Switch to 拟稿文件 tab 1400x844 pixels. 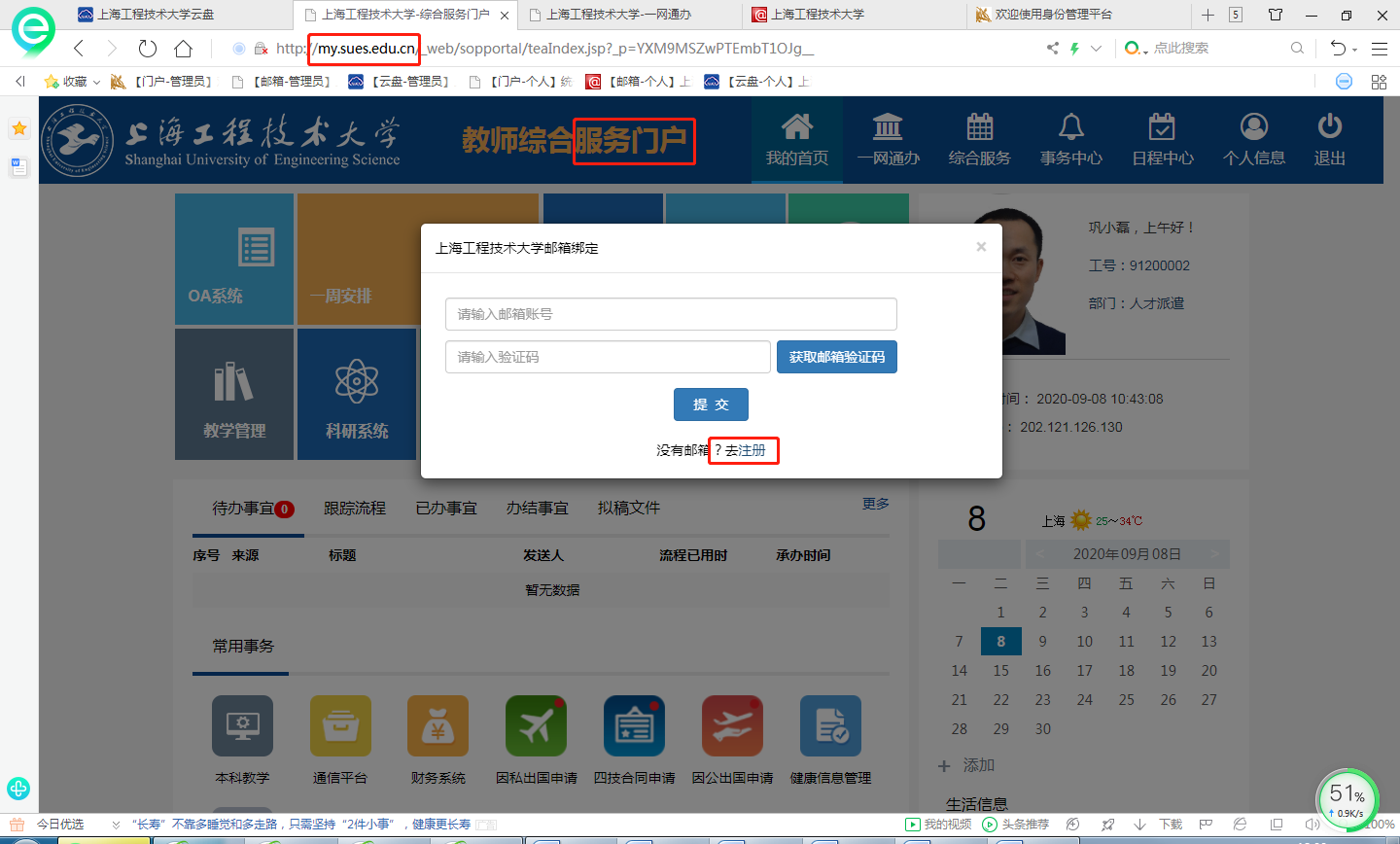tap(629, 509)
